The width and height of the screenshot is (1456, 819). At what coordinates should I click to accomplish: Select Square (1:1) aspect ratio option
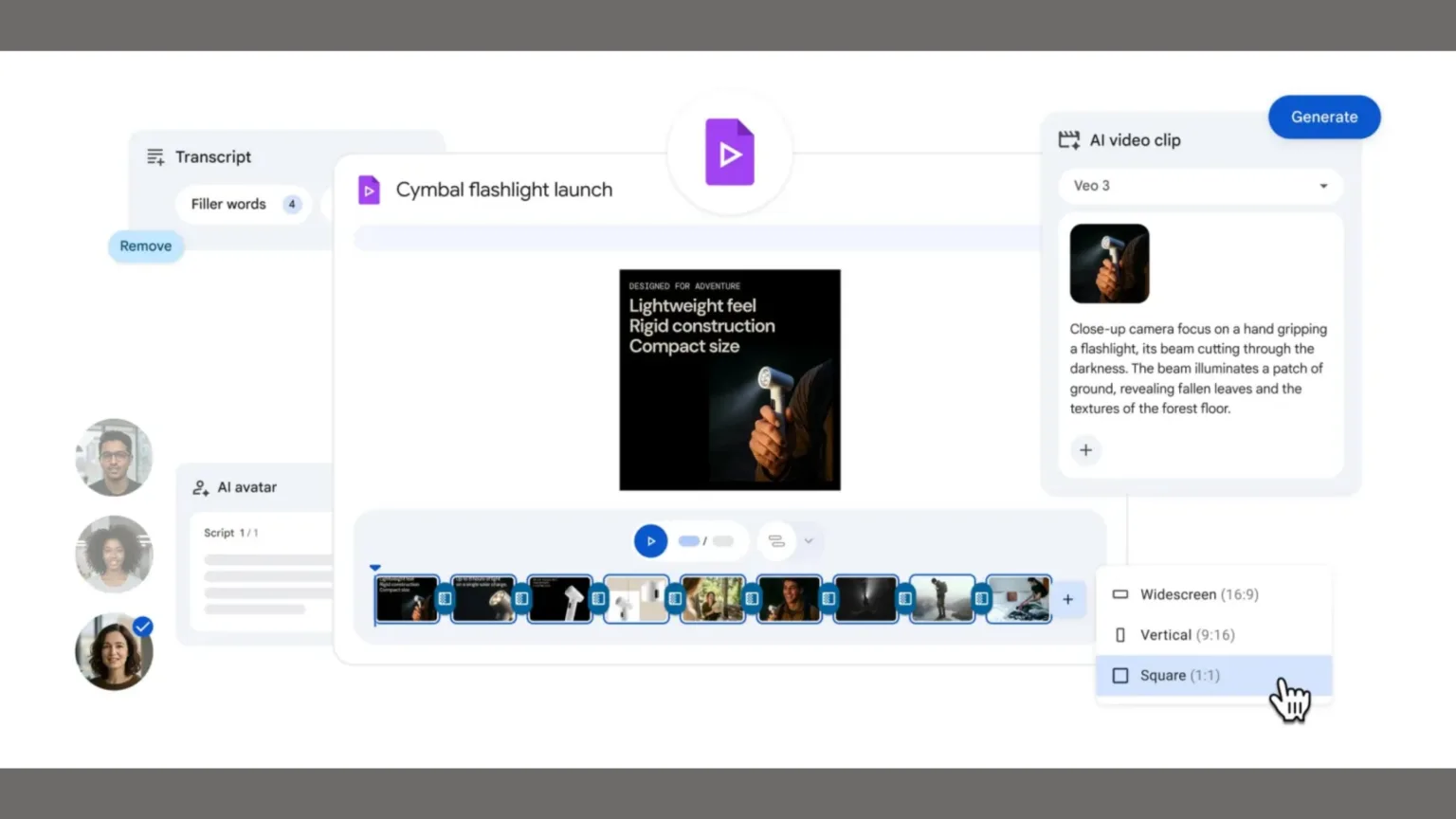coord(1180,675)
